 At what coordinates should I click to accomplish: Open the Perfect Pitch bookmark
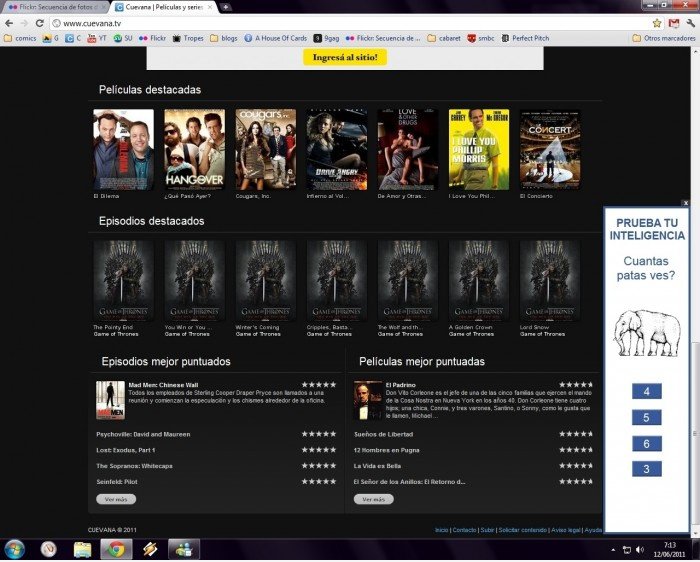tap(525, 38)
